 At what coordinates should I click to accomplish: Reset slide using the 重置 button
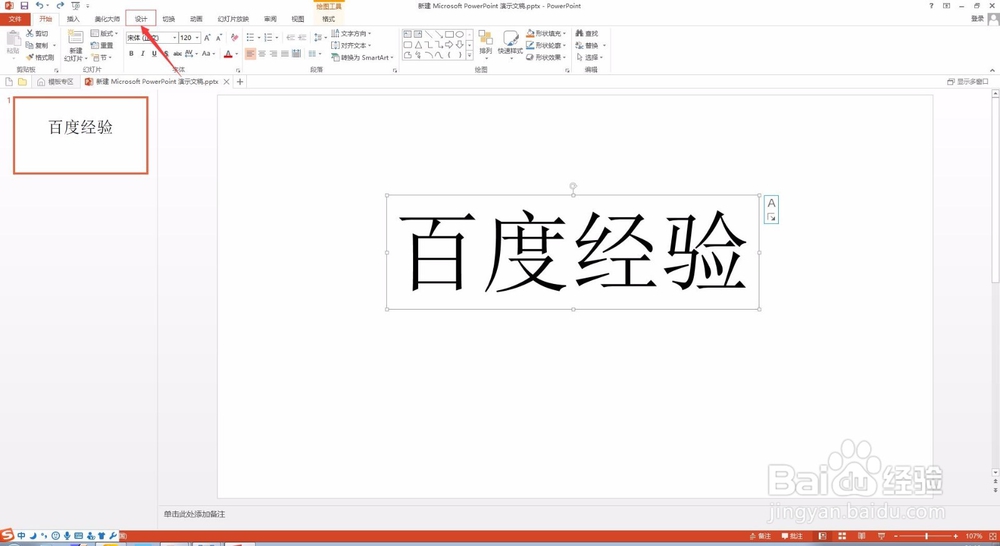[102, 45]
